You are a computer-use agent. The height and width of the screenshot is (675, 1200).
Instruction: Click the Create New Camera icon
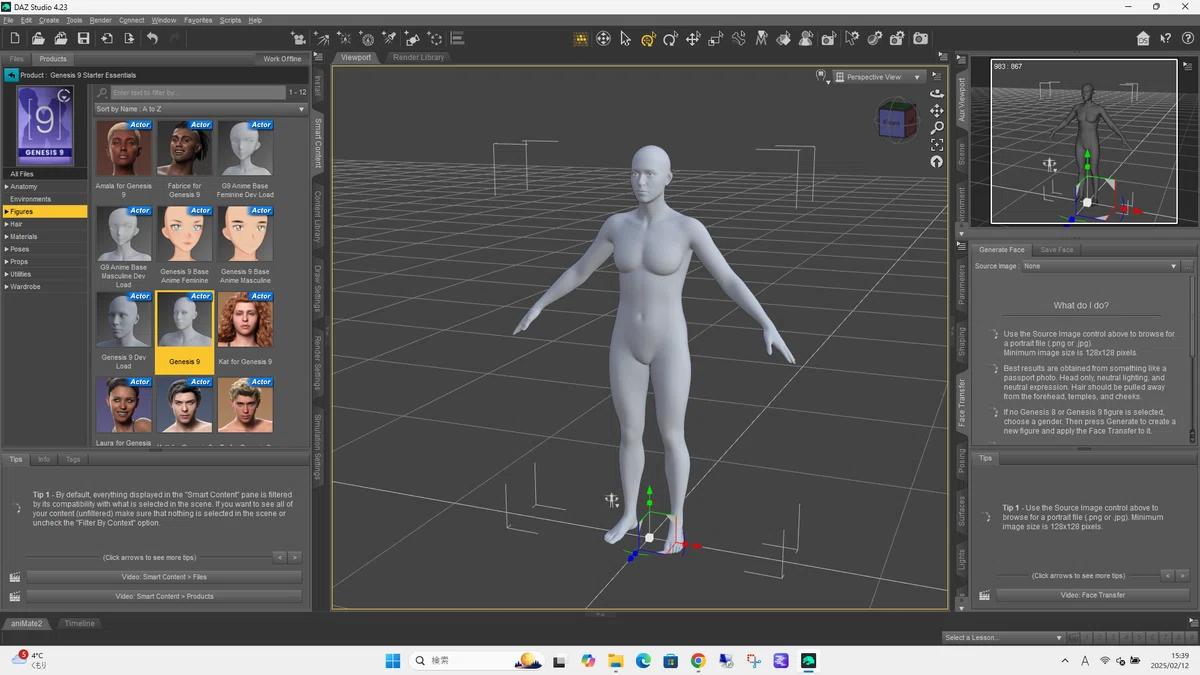[x=298, y=38]
